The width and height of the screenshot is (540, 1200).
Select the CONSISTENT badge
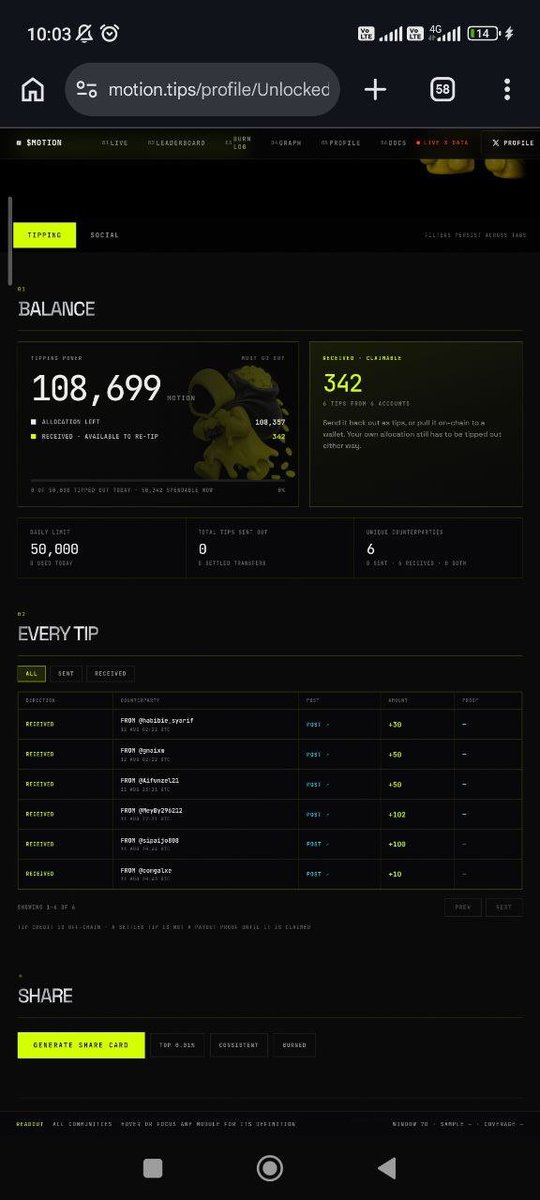[239, 1045]
